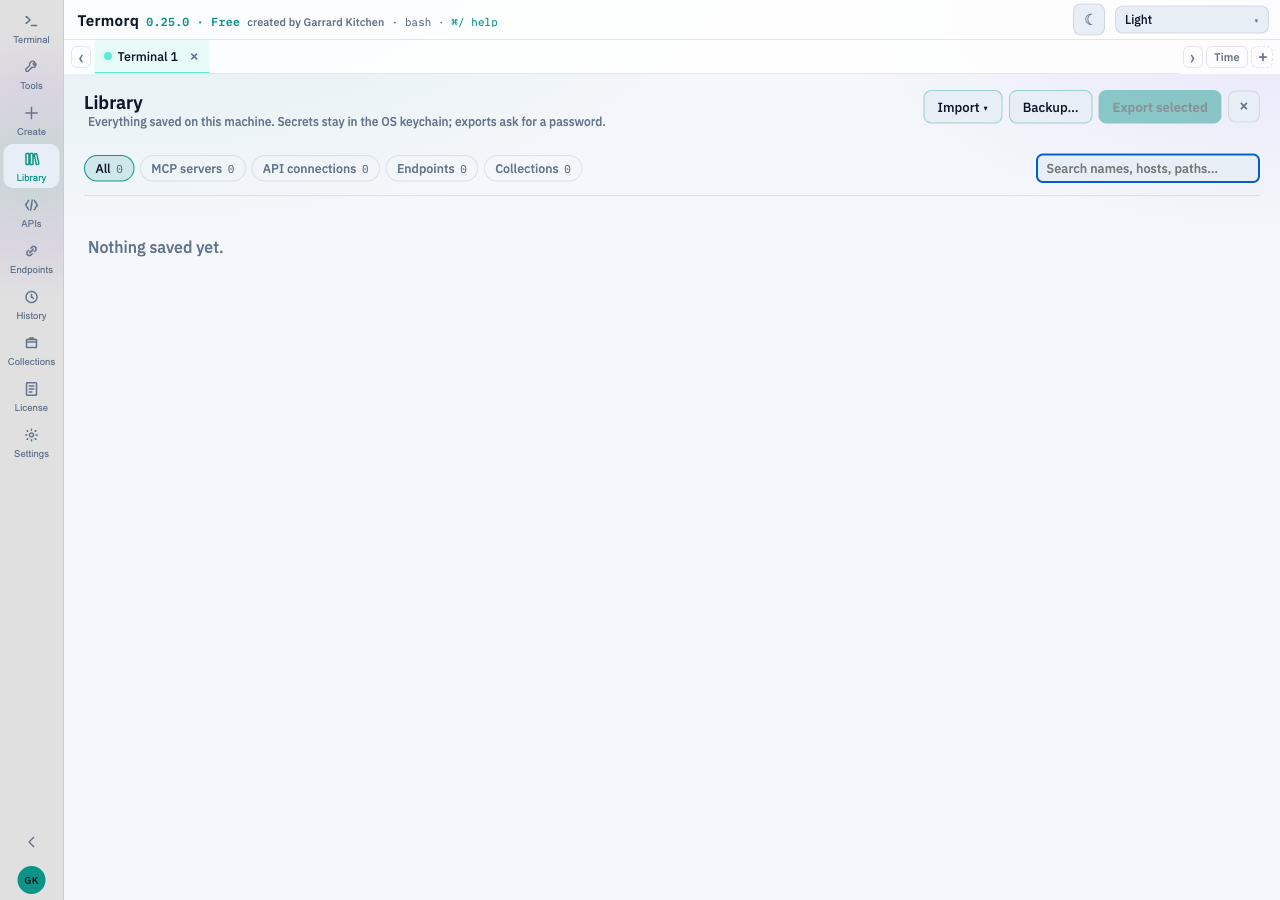The width and height of the screenshot is (1280, 900).
Task: Collapse the sidebar with the chevron
Action: pos(31,842)
